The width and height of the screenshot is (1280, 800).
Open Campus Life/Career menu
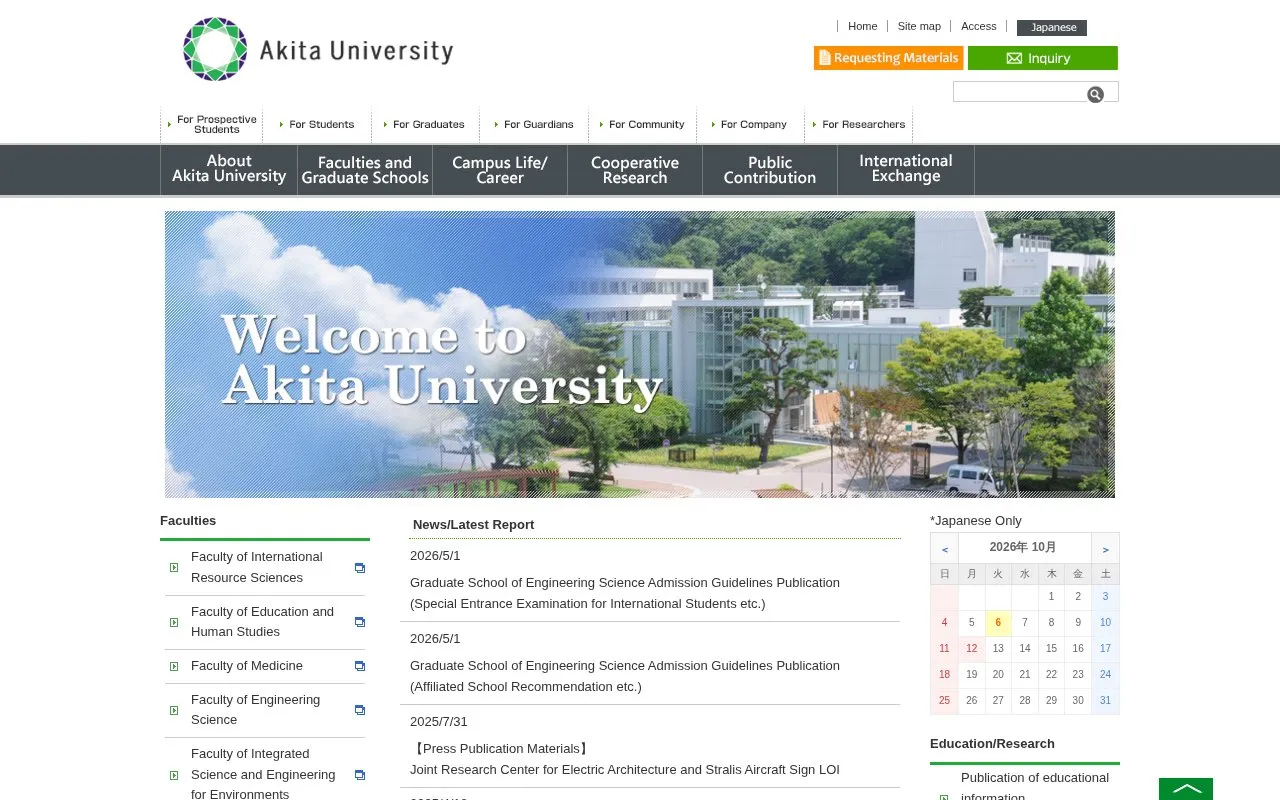pyautogui.click(x=500, y=169)
